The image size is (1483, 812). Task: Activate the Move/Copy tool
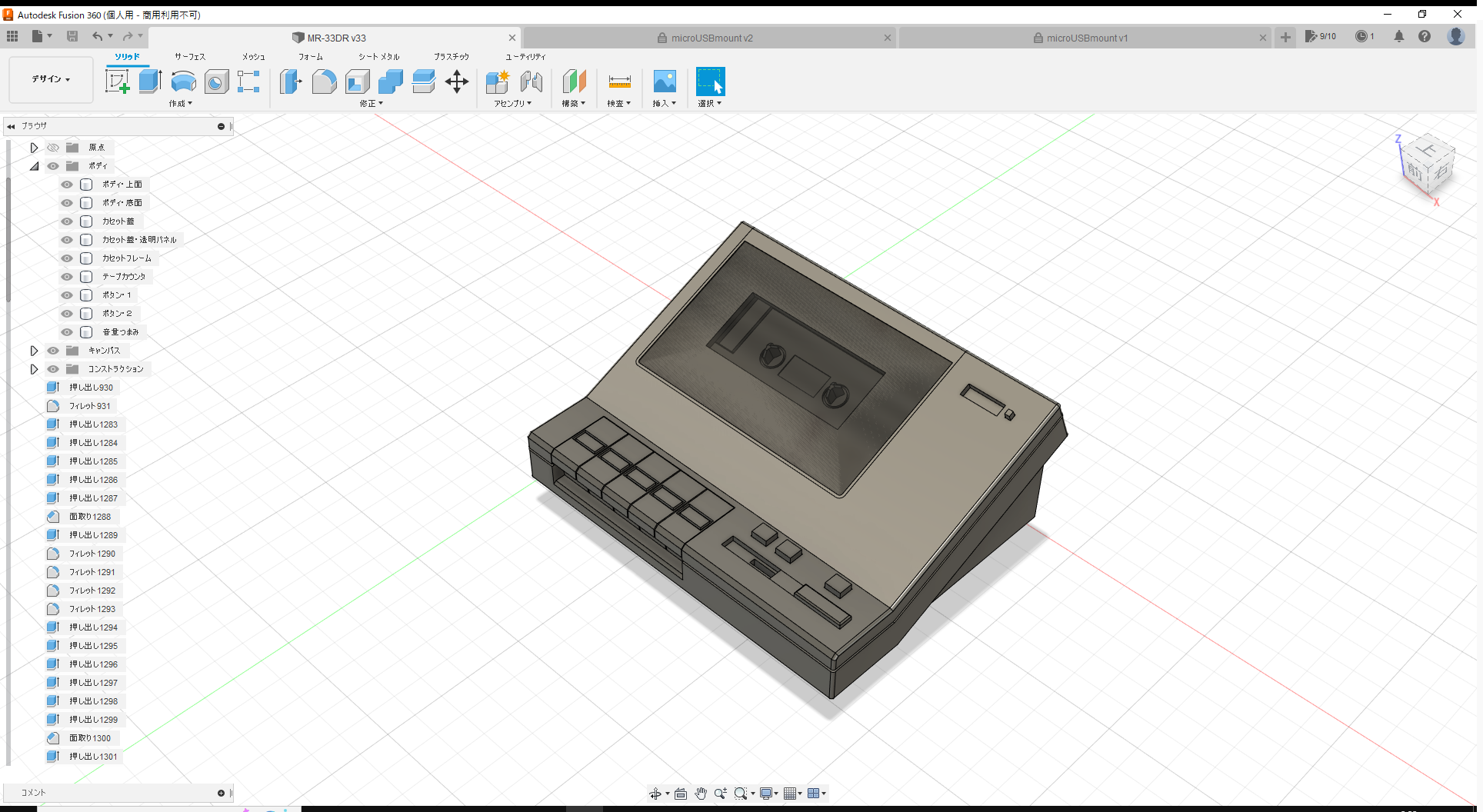tap(456, 81)
